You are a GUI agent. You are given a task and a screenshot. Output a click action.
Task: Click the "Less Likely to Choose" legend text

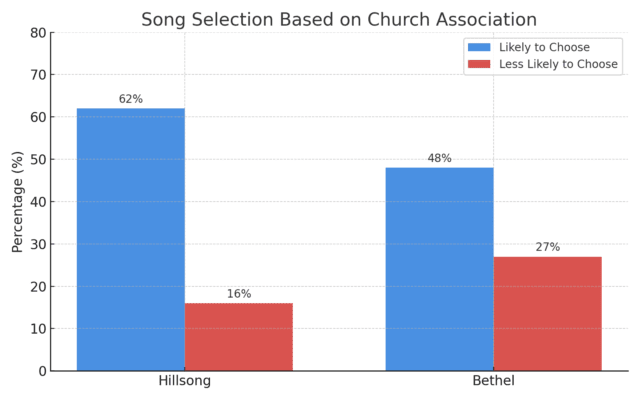point(558,64)
